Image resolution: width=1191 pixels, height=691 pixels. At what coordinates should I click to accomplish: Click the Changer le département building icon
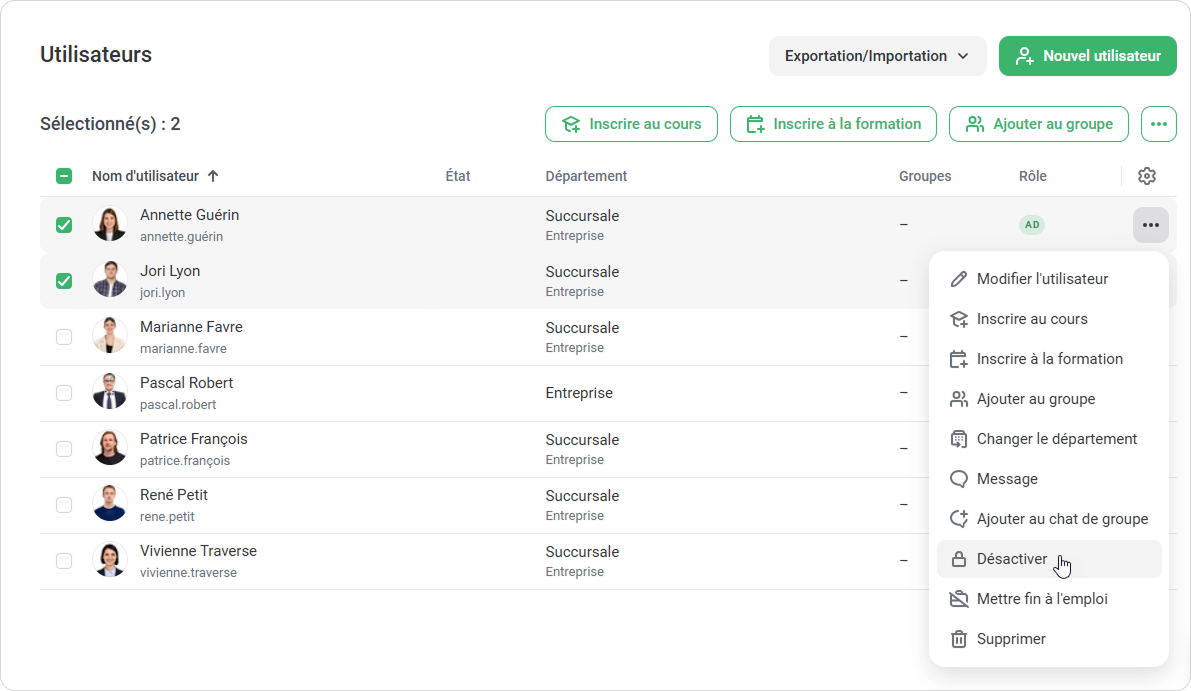(958, 439)
